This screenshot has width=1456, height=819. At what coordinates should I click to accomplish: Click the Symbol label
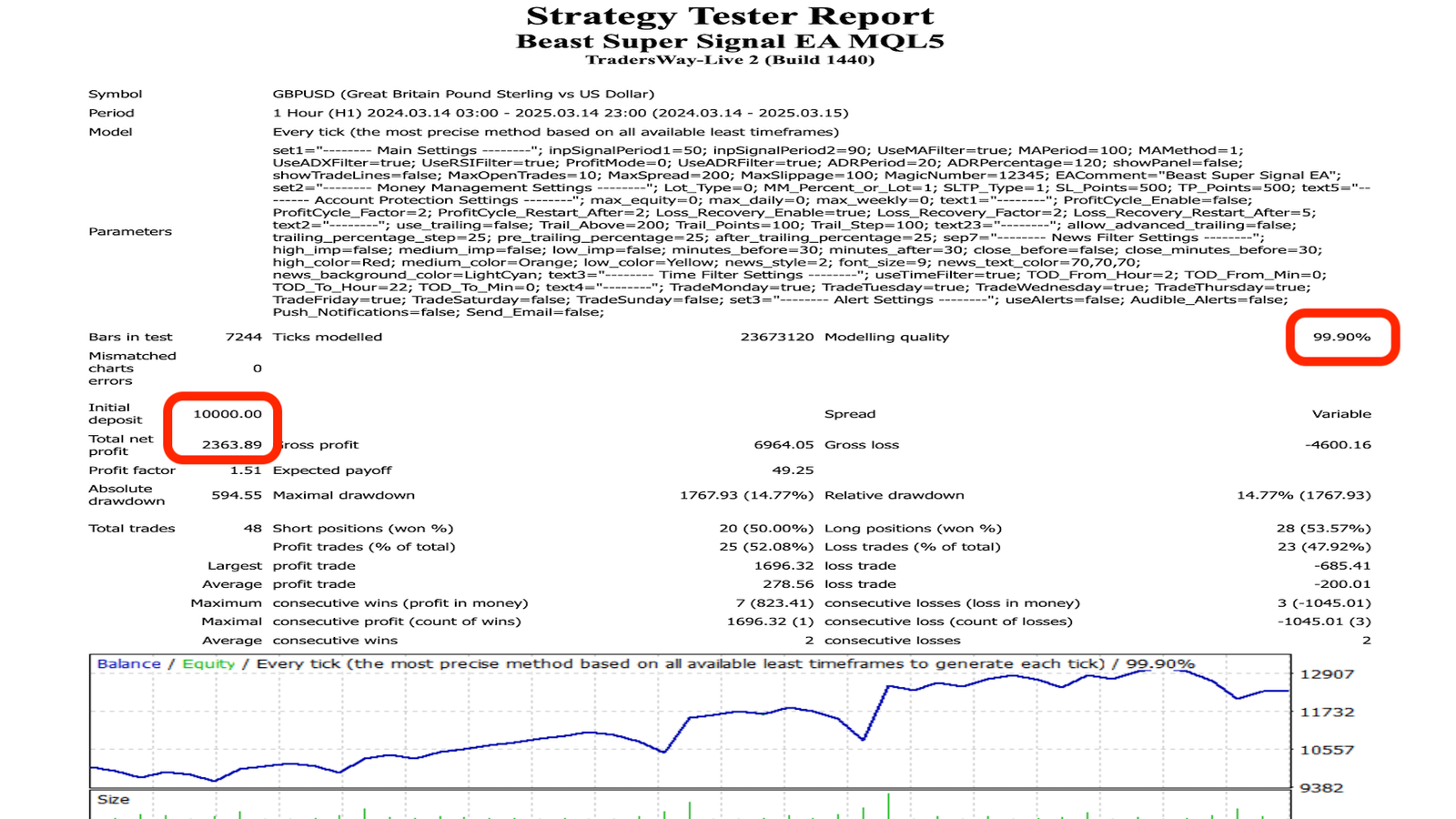coord(116,94)
